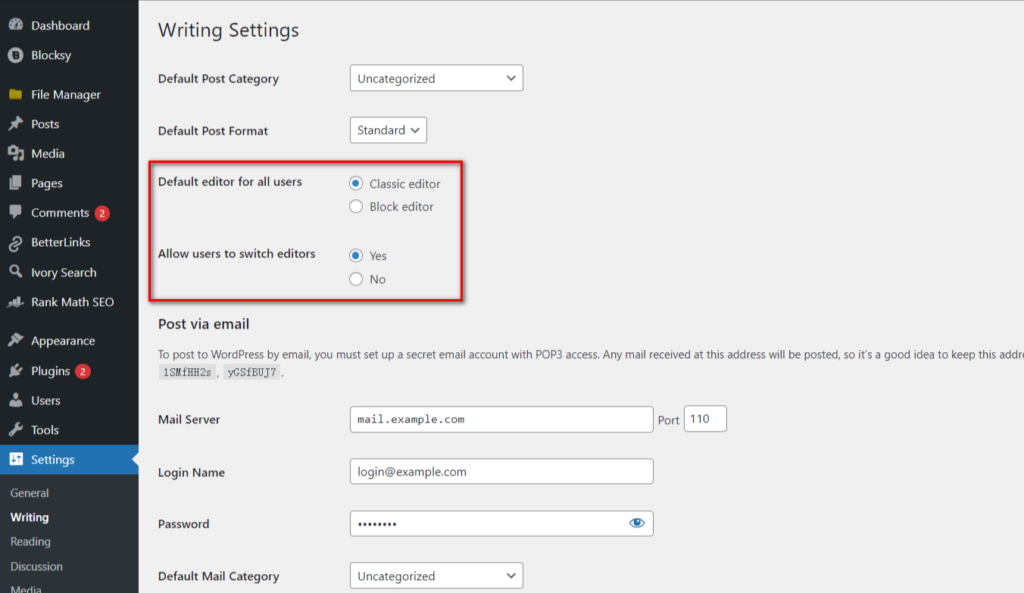This screenshot has width=1024, height=593.
Task: Open Discussion settings submenu
Action: coord(37,566)
